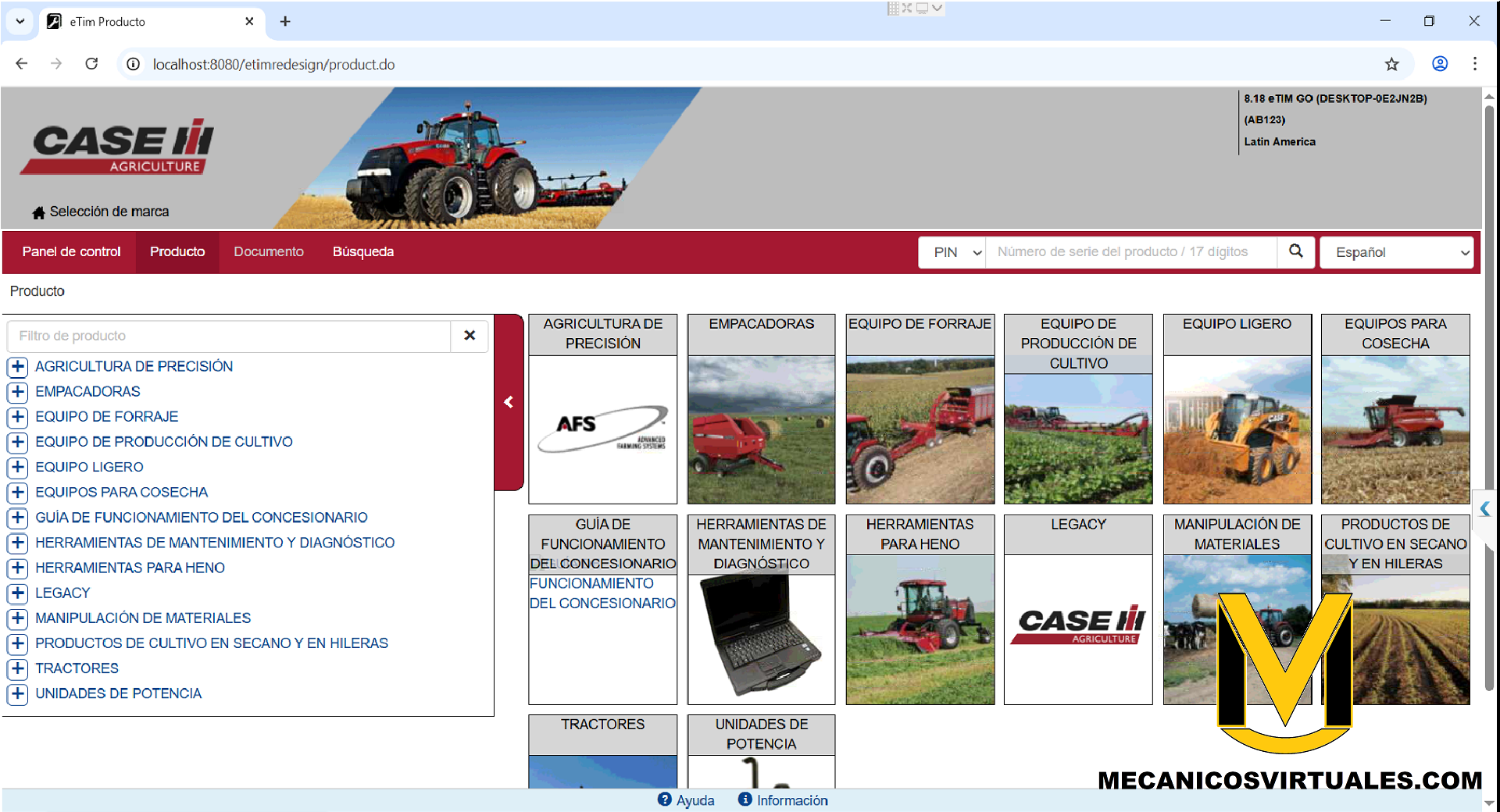Image resolution: width=1500 pixels, height=812 pixels.
Task: Open the browser profile icon
Action: (1440, 64)
